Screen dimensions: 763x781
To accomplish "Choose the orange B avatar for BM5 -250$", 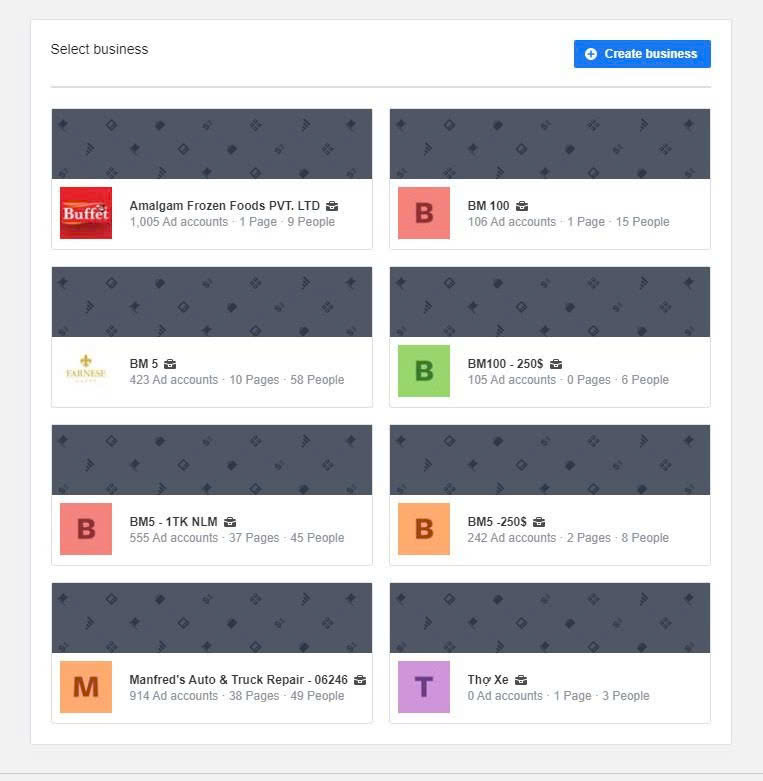I will pyautogui.click(x=424, y=528).
